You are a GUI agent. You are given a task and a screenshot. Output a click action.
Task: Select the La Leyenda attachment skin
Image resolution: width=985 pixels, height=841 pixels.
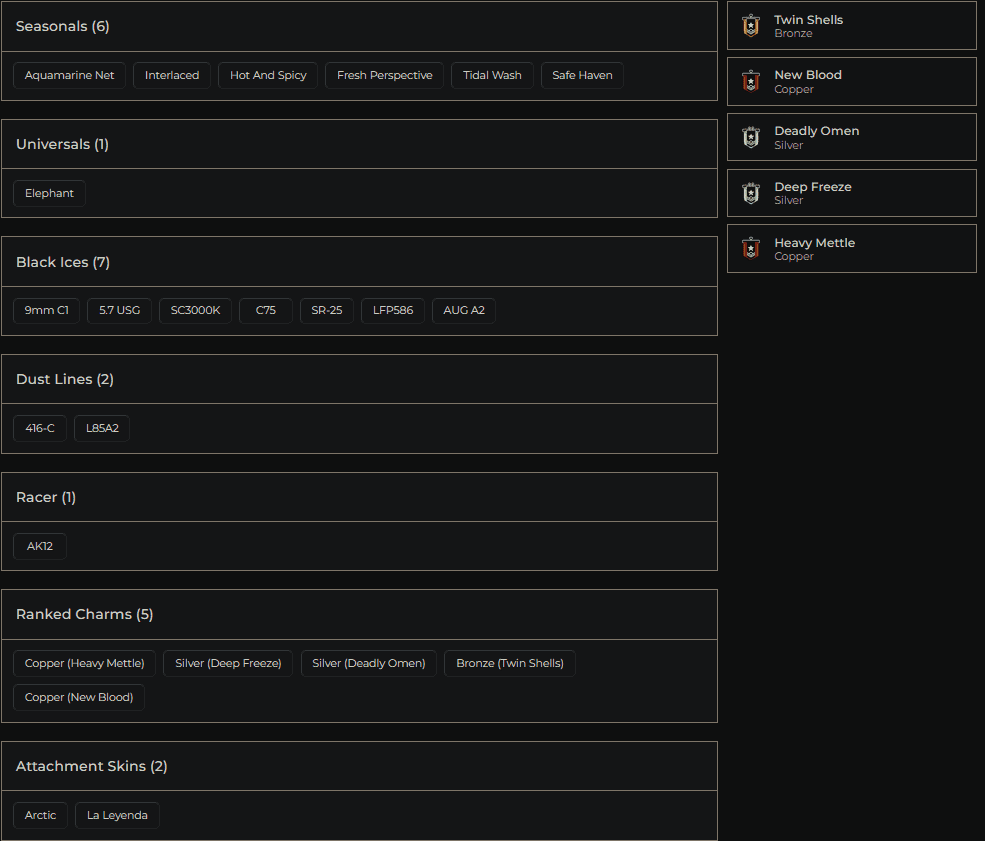[116, 814]
